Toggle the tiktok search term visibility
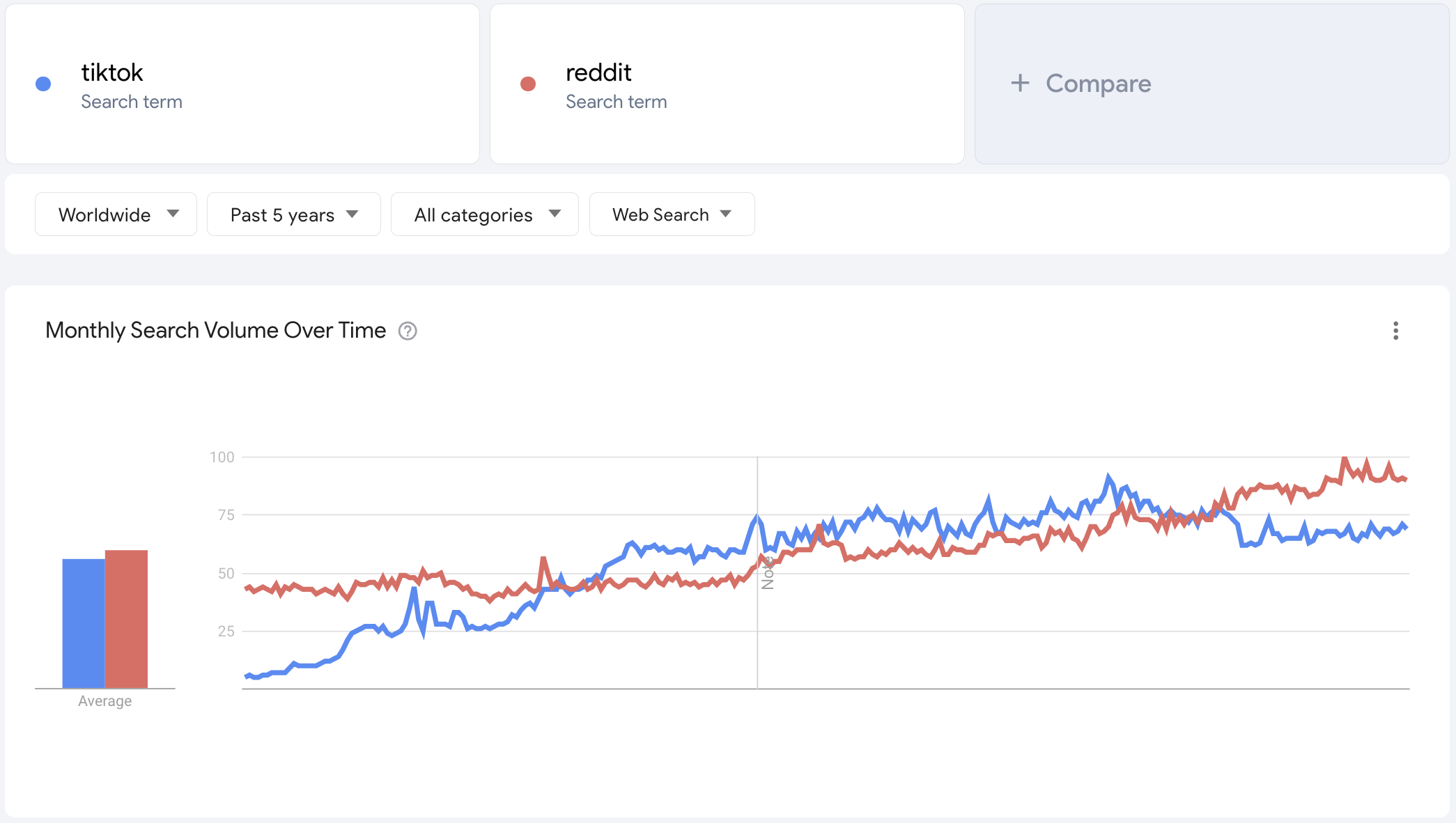1456x823 pixels. [44, 84]
